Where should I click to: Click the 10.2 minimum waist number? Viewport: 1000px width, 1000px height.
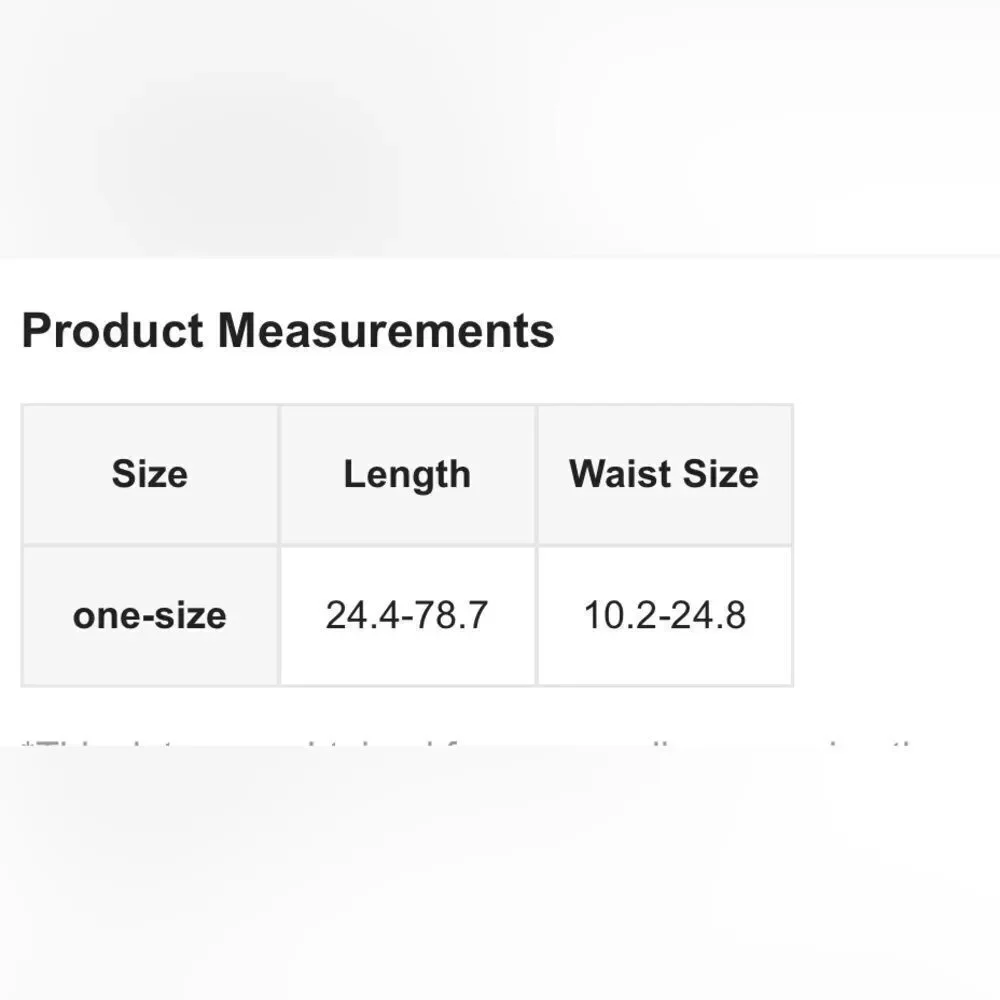coord(617,615)
